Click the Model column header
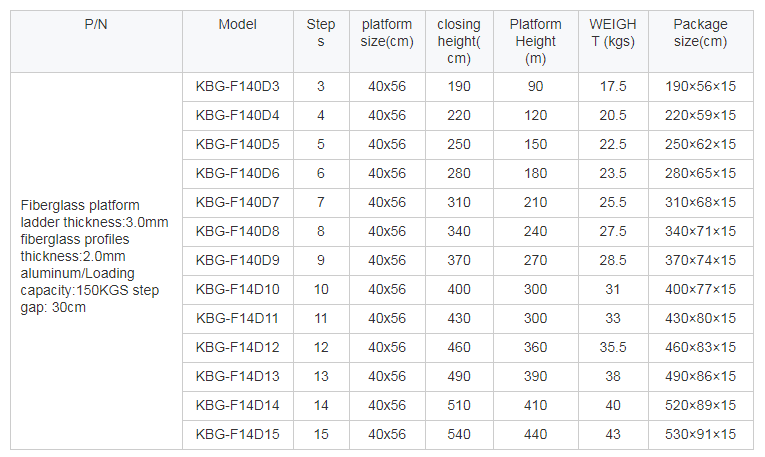This screenshot has height=457, width=765. coord(238,41)
